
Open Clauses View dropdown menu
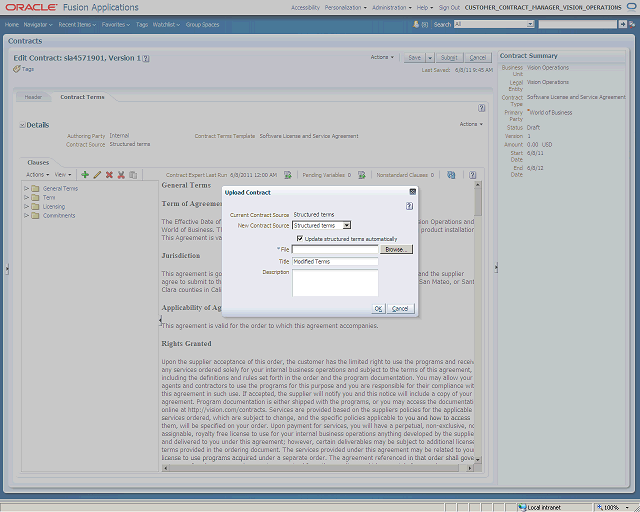[63, 175]
